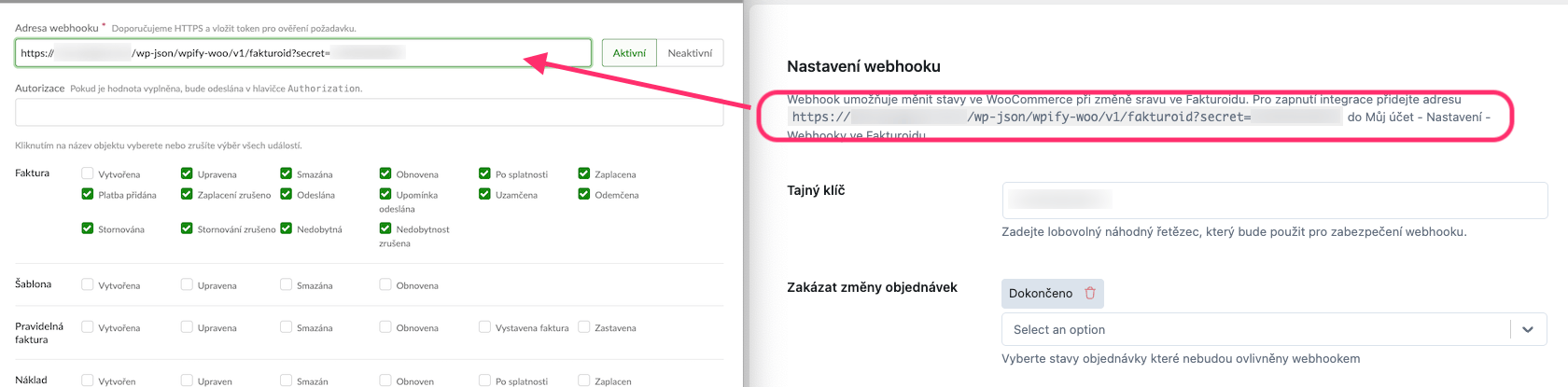Open the order status Select an option box
Image resolution: width=1568 pixels, height=387 pixels.
(1251, 329)
